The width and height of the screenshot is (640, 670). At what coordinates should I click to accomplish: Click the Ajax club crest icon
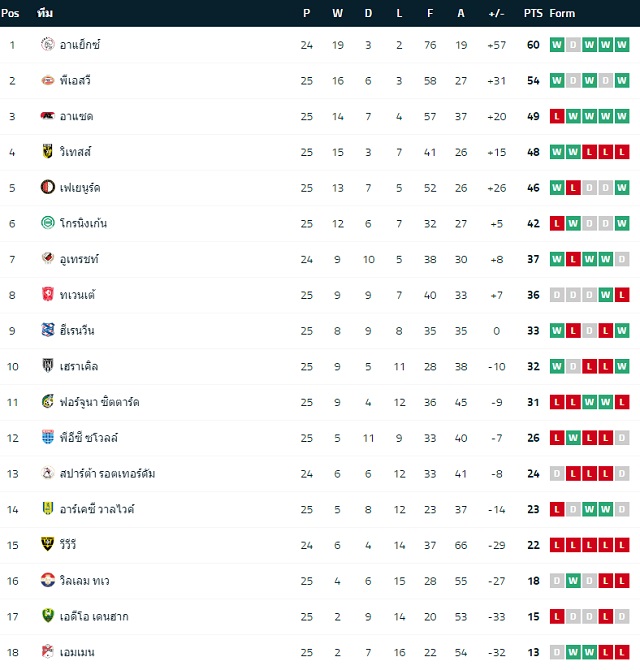click(x=47, y=44)
